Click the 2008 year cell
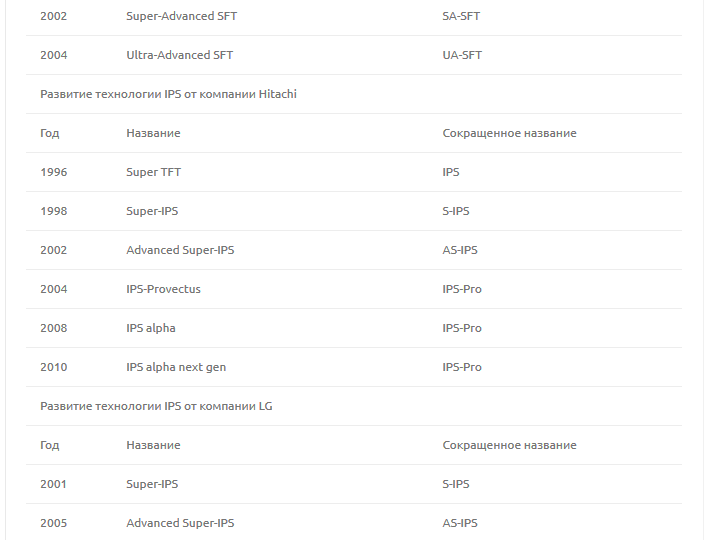The width and height of the screenshot is (711, 540). click(x=54, y=329)
